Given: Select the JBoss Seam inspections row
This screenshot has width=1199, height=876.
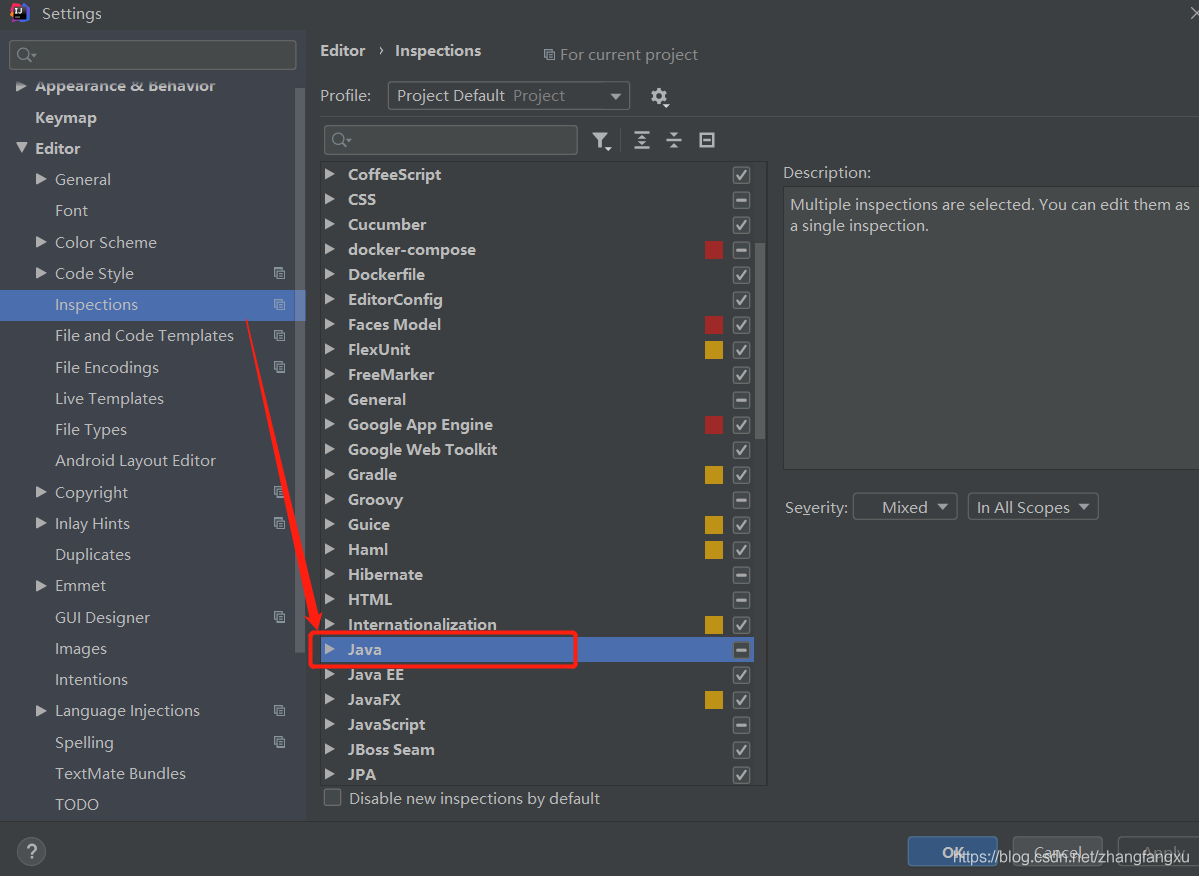Looking at the screenshot, I should (538, 750).
